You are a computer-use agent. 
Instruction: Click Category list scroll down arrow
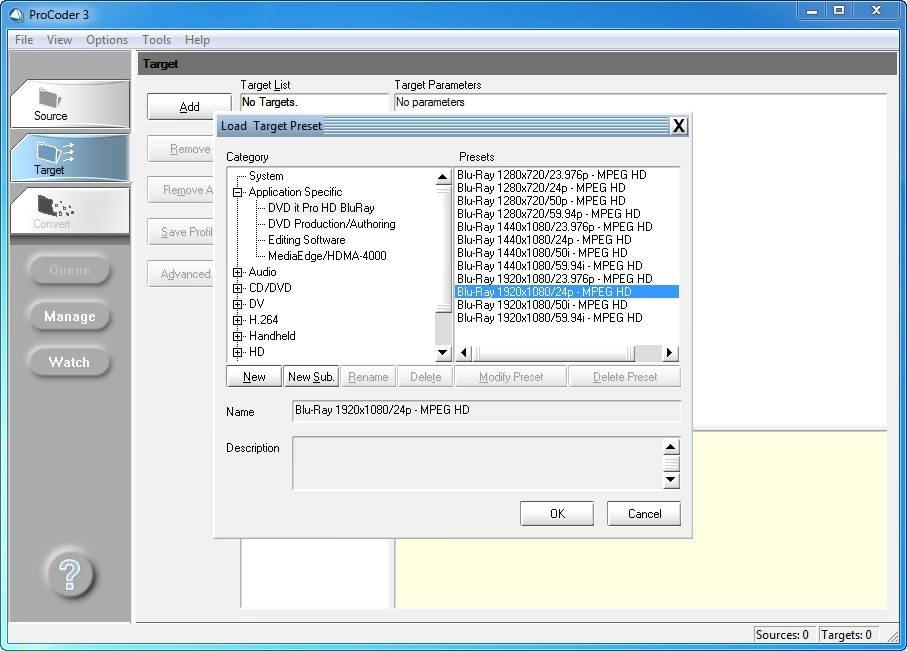(443, 352)
